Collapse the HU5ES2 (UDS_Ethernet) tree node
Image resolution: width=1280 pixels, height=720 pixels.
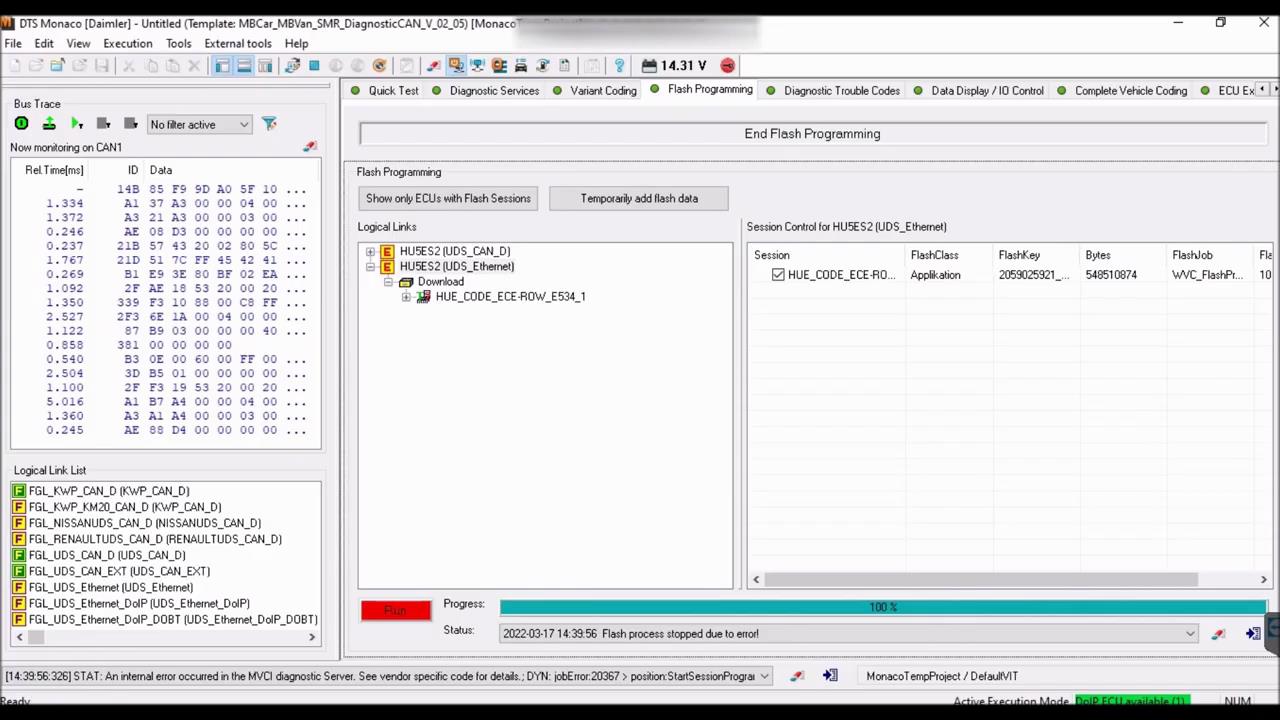[371, 267]
